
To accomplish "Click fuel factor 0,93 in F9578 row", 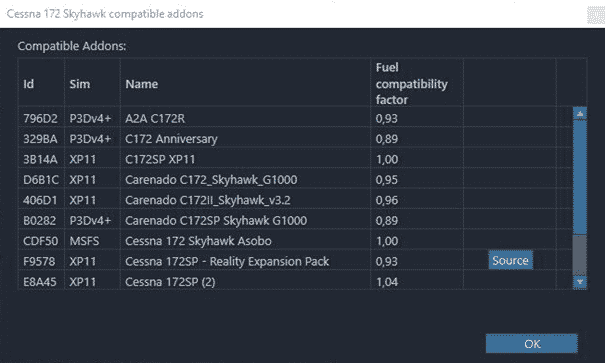I will click(x=387, y=262).
